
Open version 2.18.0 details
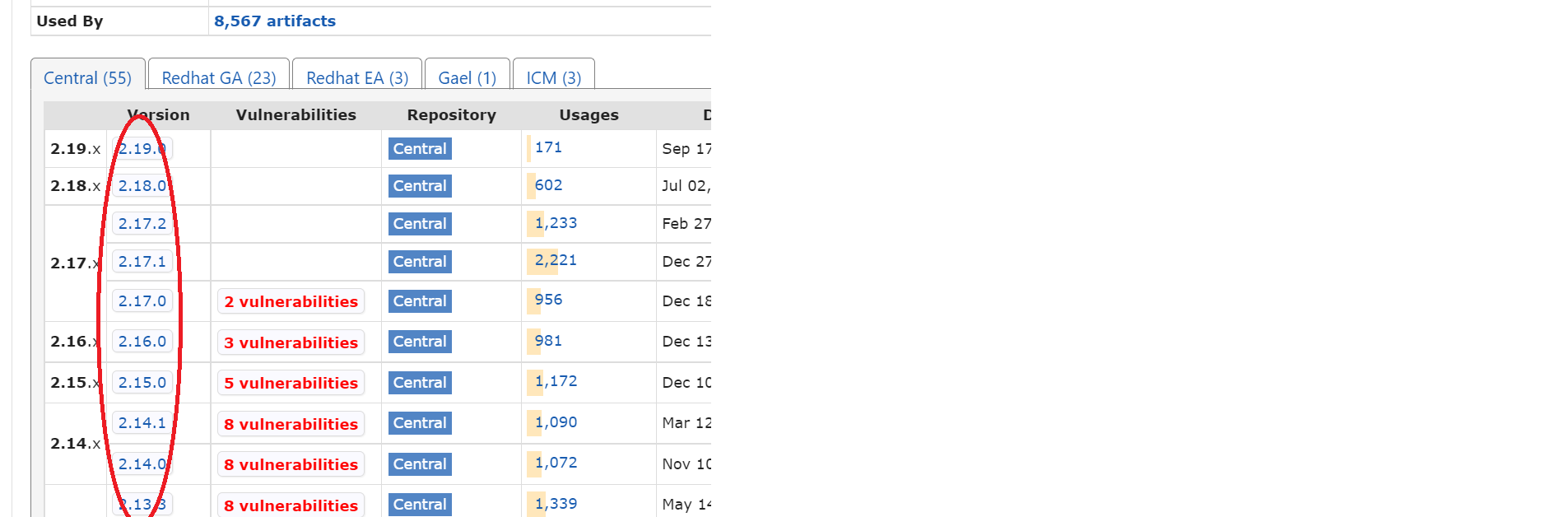click(142, 185)
